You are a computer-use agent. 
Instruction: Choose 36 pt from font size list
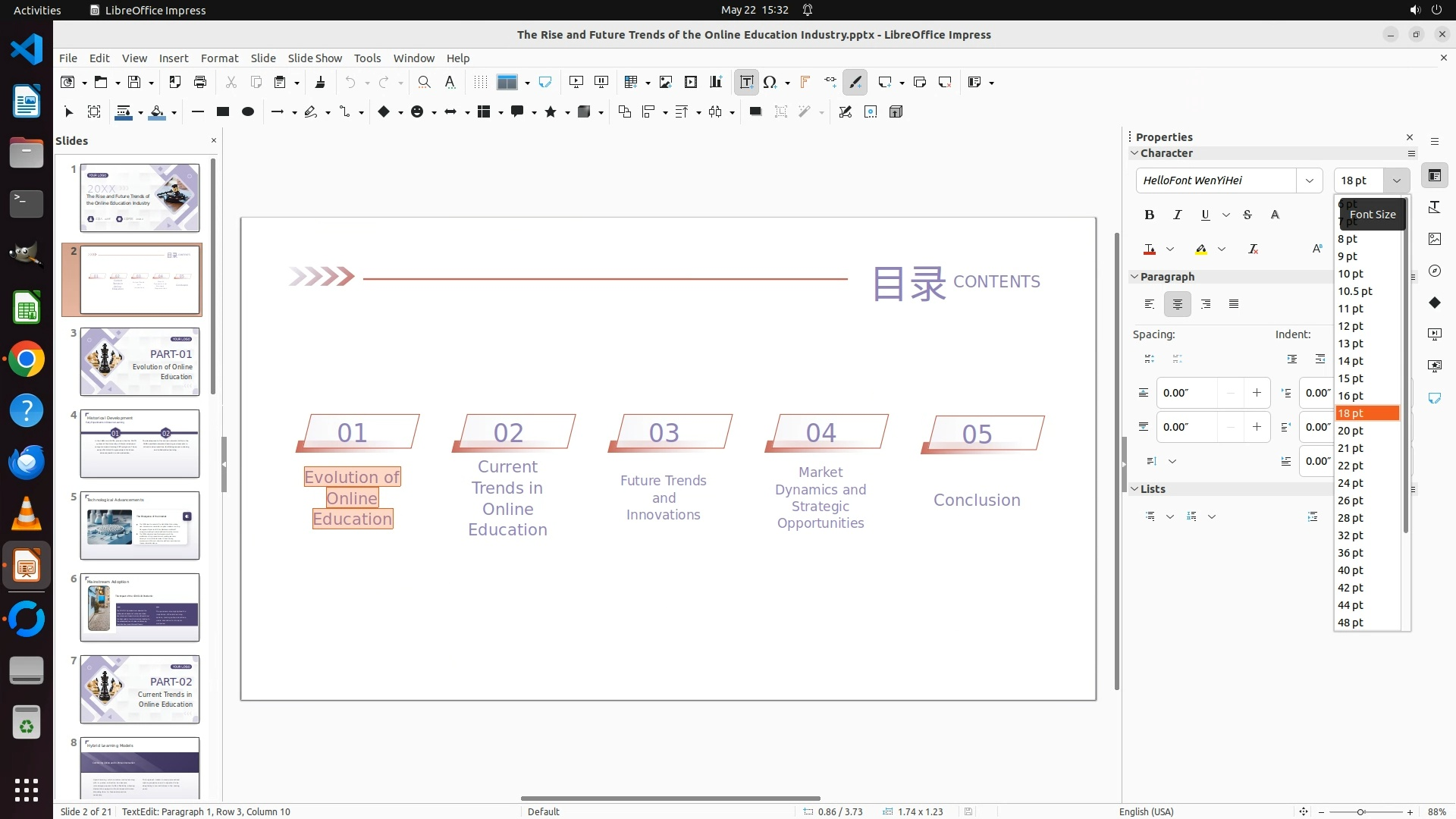click(x=1351, y=553)
